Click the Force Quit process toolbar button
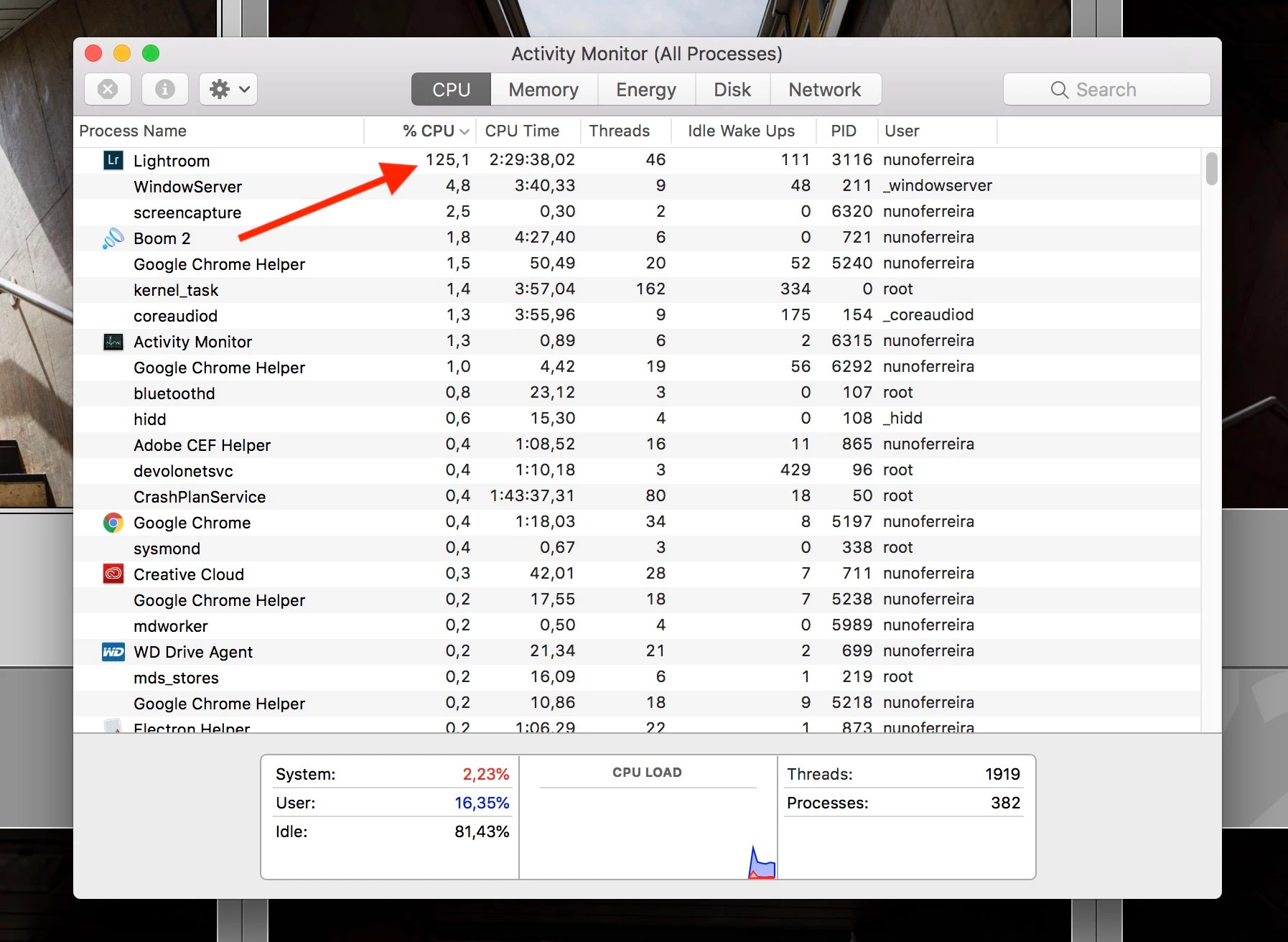Viewport: 1288px width, 942px height. (108, 89)
